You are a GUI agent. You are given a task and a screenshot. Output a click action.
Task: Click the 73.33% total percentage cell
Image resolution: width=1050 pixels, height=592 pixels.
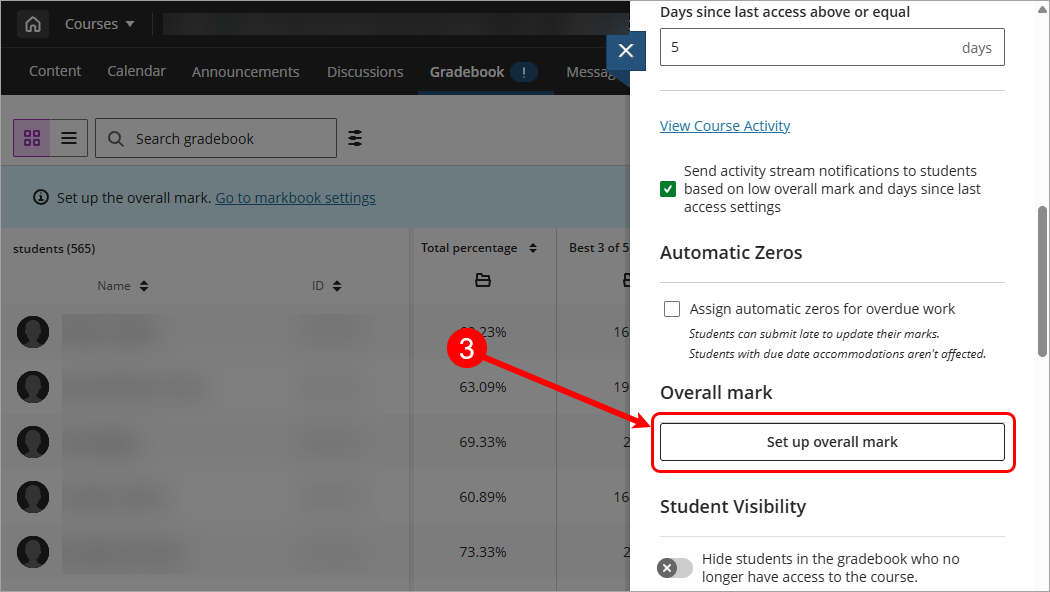click(483, 552)
